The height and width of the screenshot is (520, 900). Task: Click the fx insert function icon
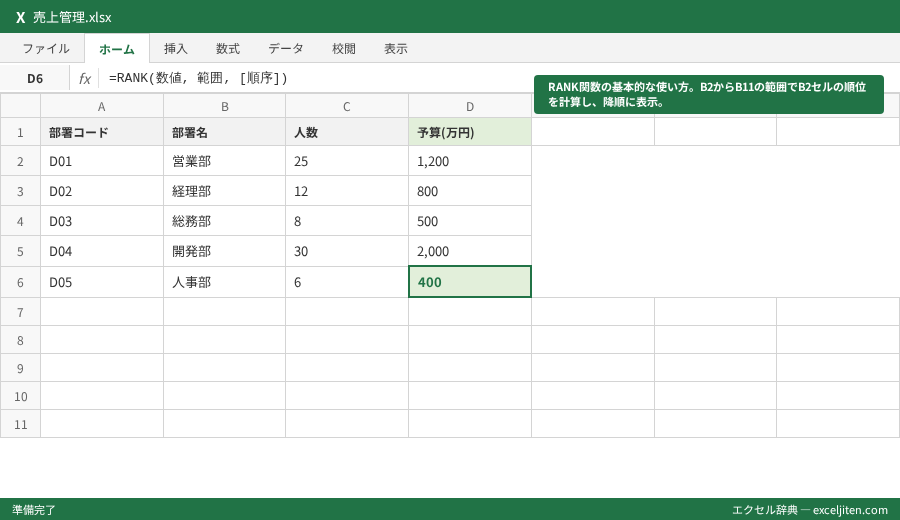pos(84,78)
